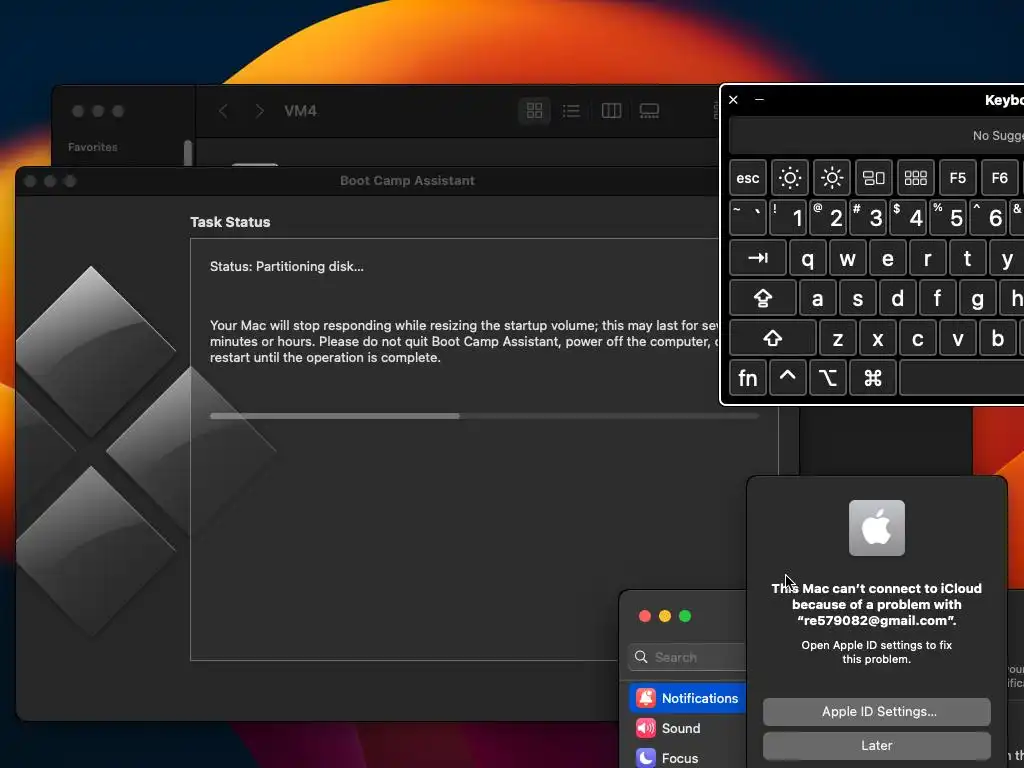Dismiss iCloud alert with Later

point(877,745)
